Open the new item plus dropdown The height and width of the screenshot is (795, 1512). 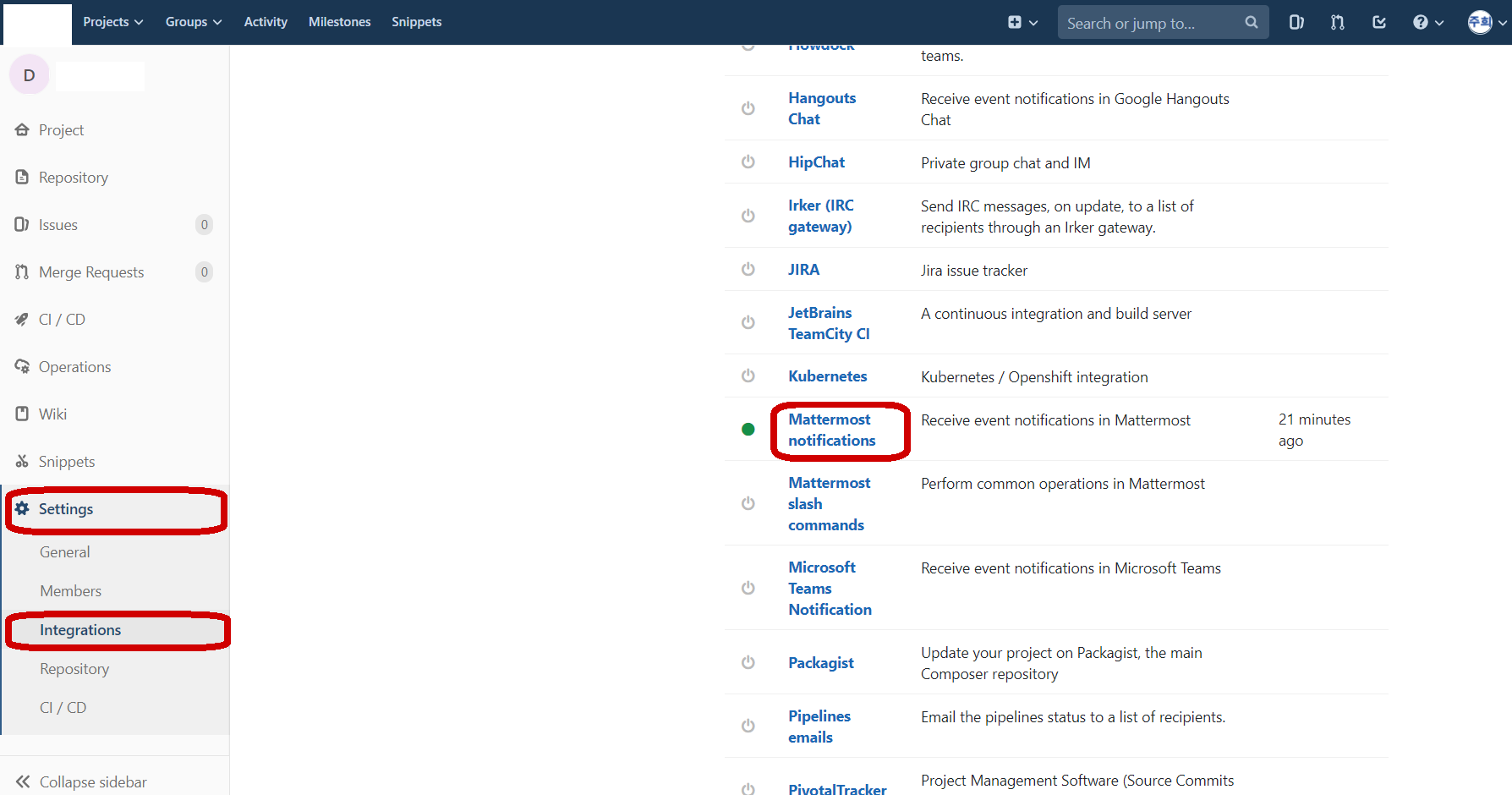coord(1022,22)
